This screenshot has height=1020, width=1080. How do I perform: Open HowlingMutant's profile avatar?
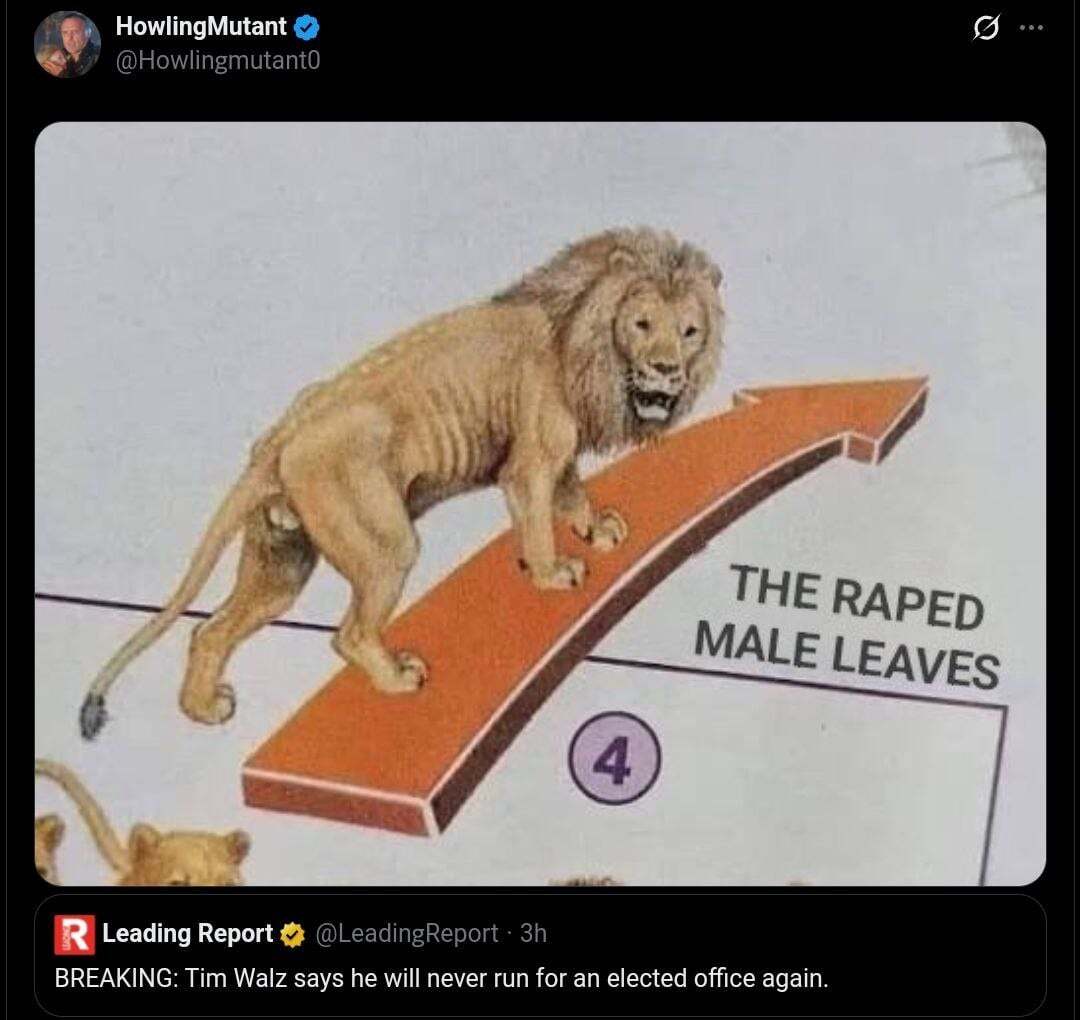67,43
